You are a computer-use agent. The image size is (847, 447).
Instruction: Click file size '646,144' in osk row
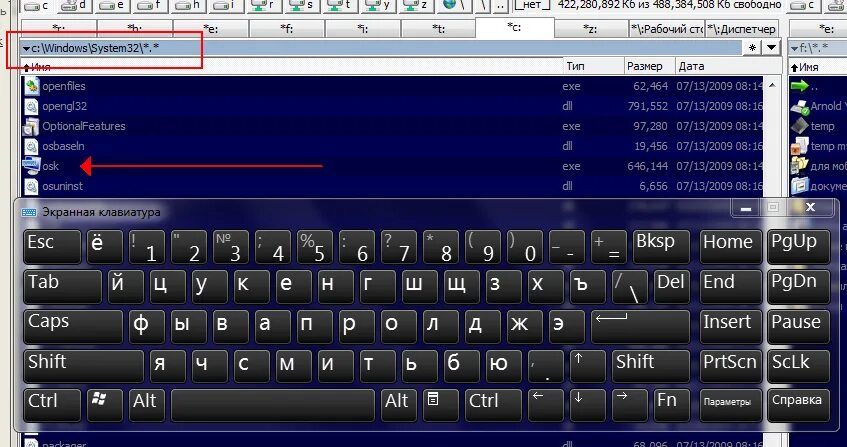coord(647,166)
